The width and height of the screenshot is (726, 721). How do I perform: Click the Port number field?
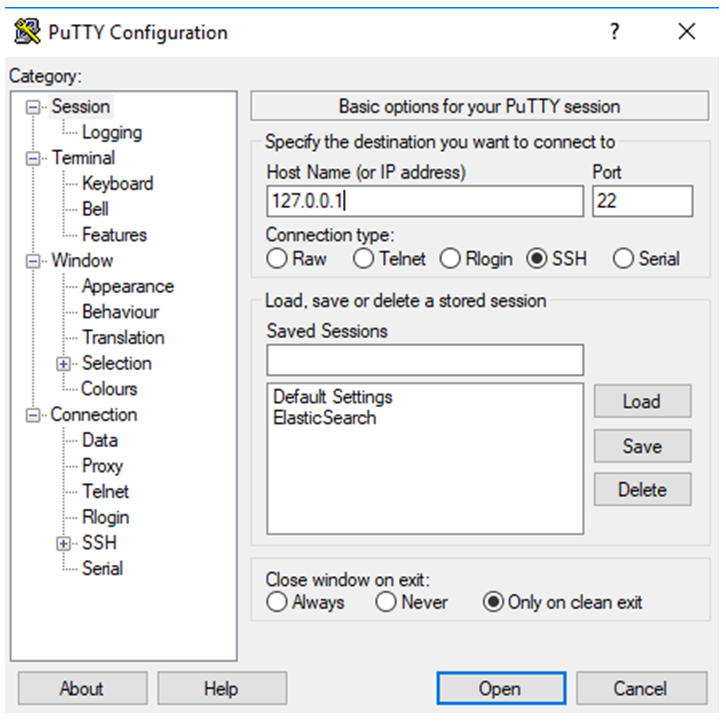coord(642,201)
